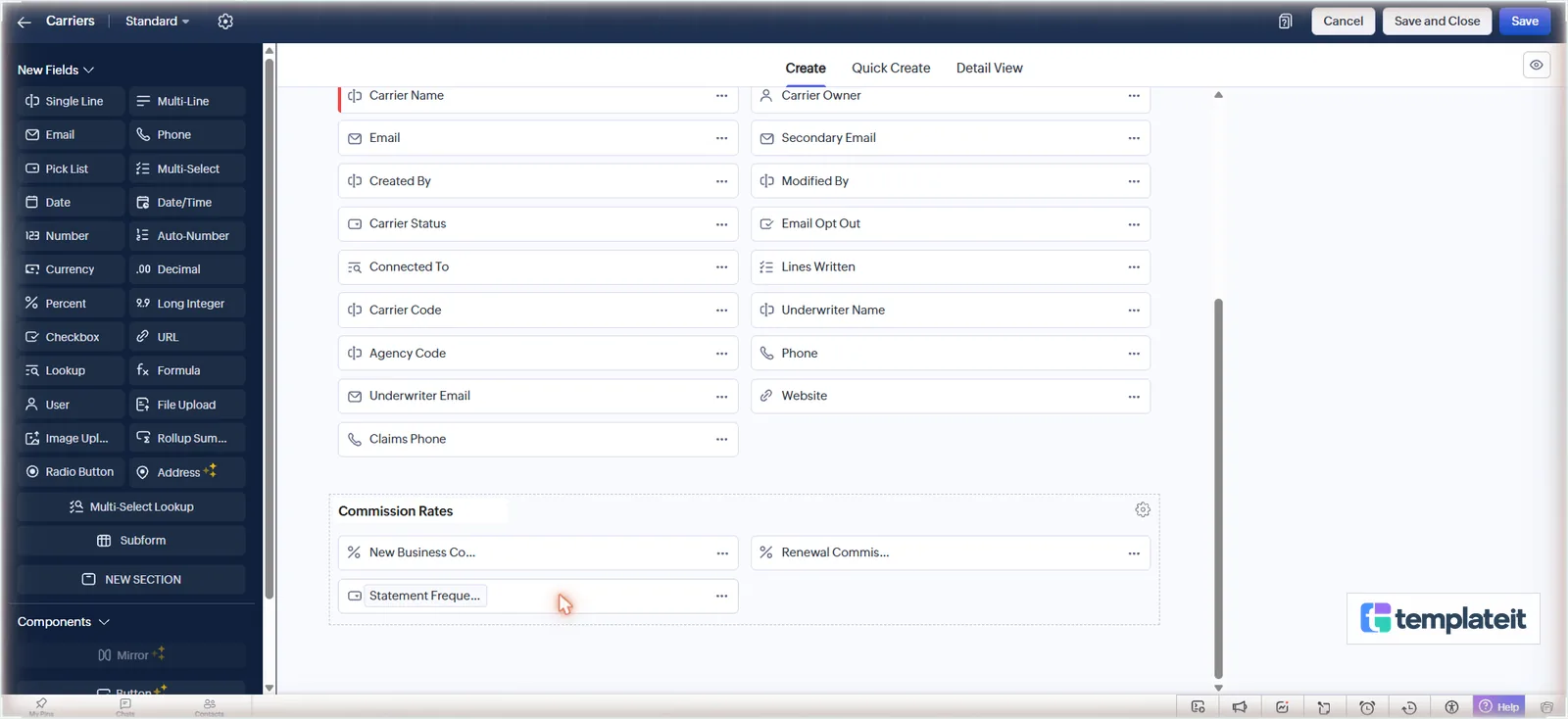Image resolution: width=1568 pixels, height=719 pixels.
Task: Click the canvas vertical scrollbar thumb
Action: (1218, 488)
